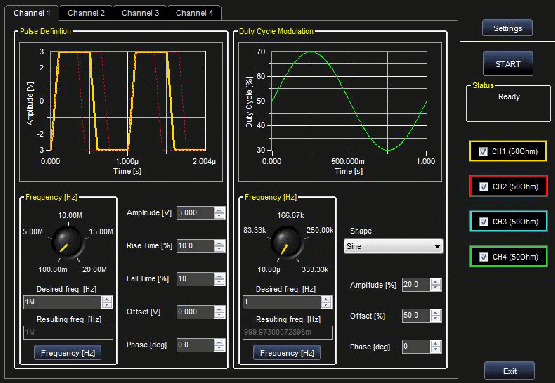The image size is (555, 383).
Task: Switch to the Channel 1 tab
Action: coord(31,13)
